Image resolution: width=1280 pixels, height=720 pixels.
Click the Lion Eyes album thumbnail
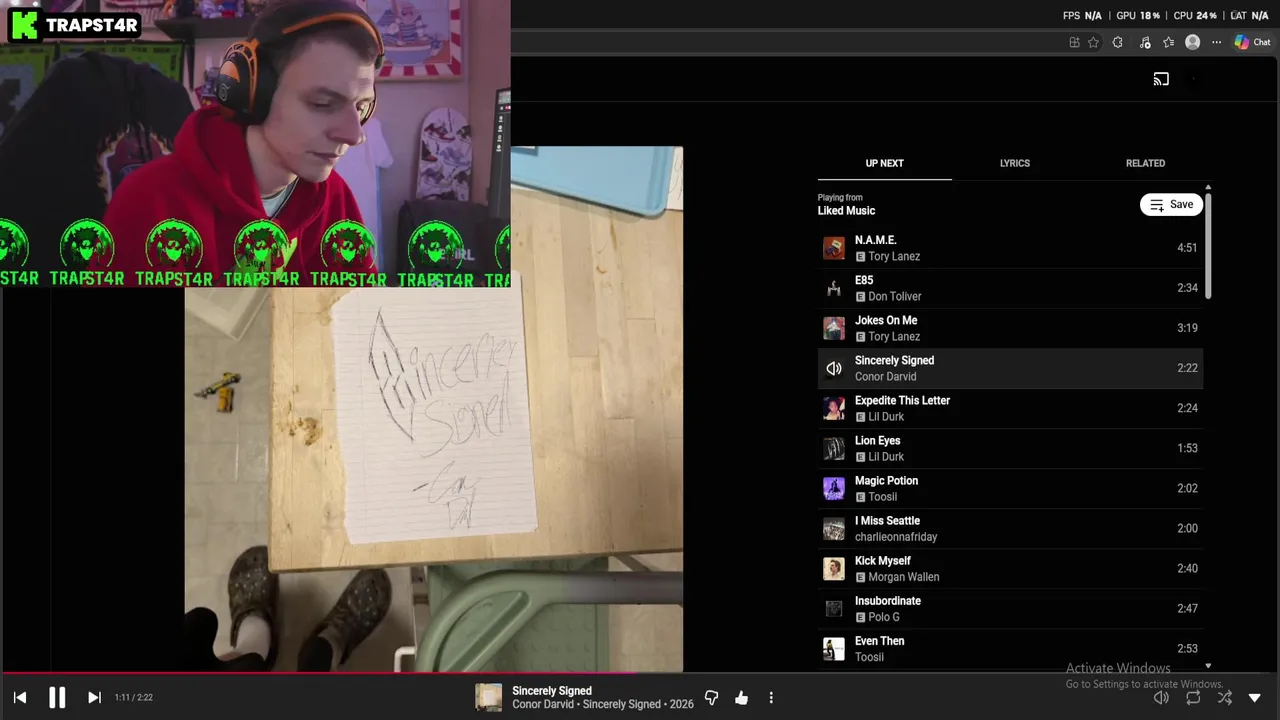point(834,448)
